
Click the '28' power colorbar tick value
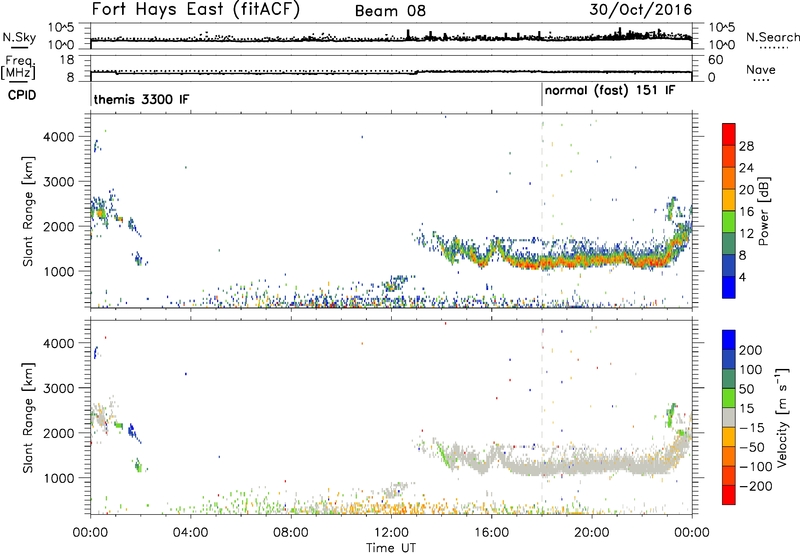746,146
